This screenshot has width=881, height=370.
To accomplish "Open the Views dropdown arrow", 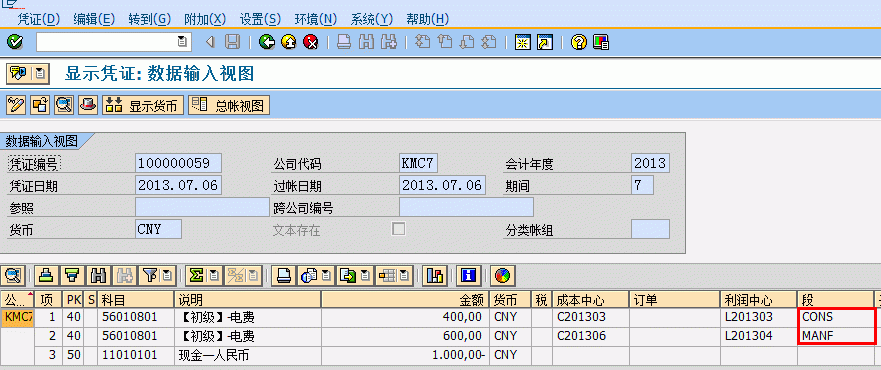I will click(x=326, y=275).
